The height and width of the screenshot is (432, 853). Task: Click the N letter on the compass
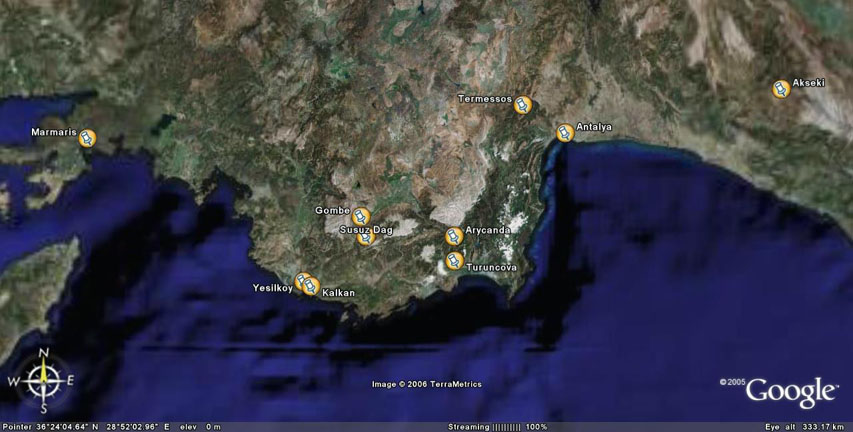coord(44,353)
